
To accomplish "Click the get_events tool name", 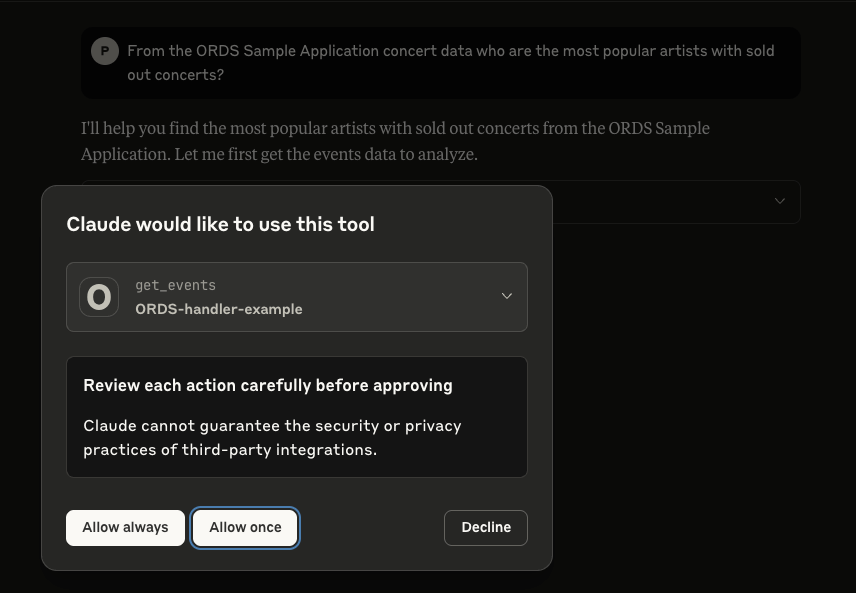I will click(175, 285).
